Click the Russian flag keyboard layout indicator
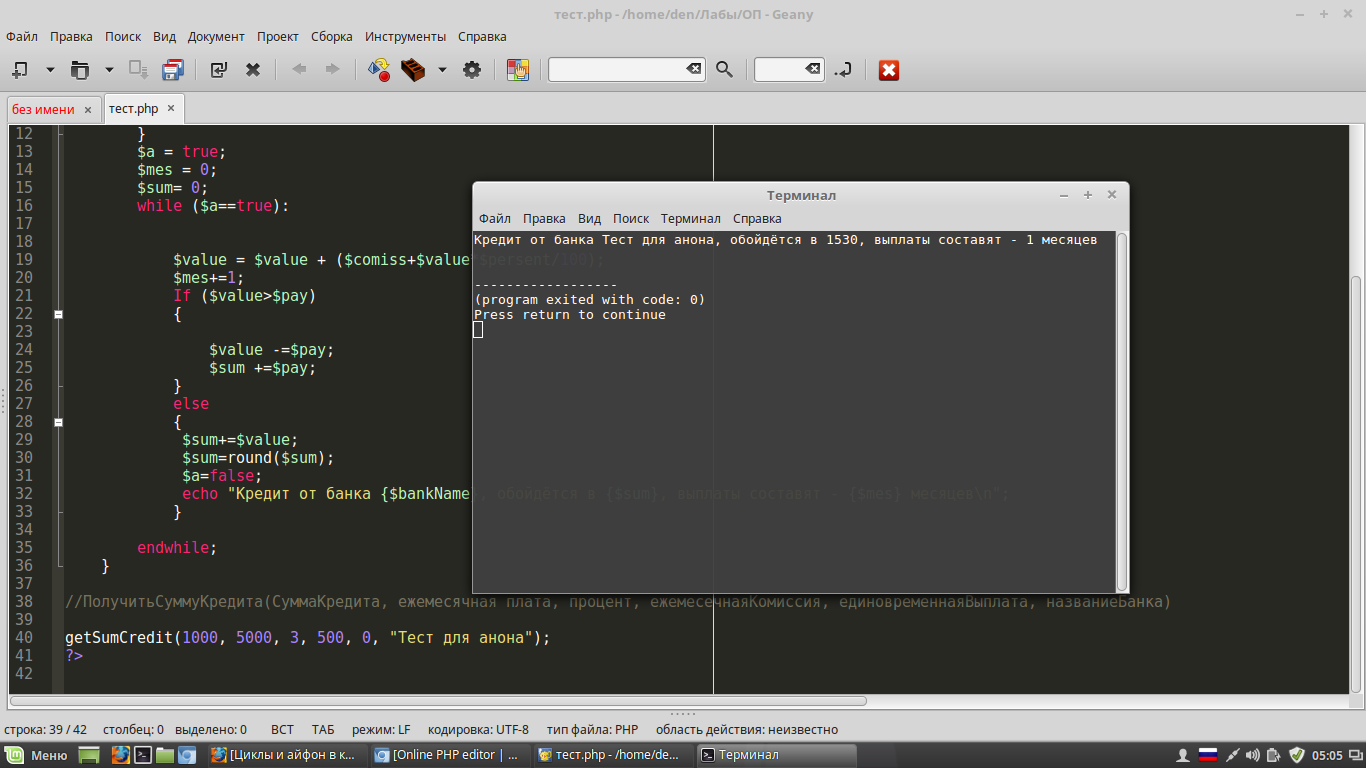The height and width of the screenshot is (768, 1366). [x=1207, y=755]
